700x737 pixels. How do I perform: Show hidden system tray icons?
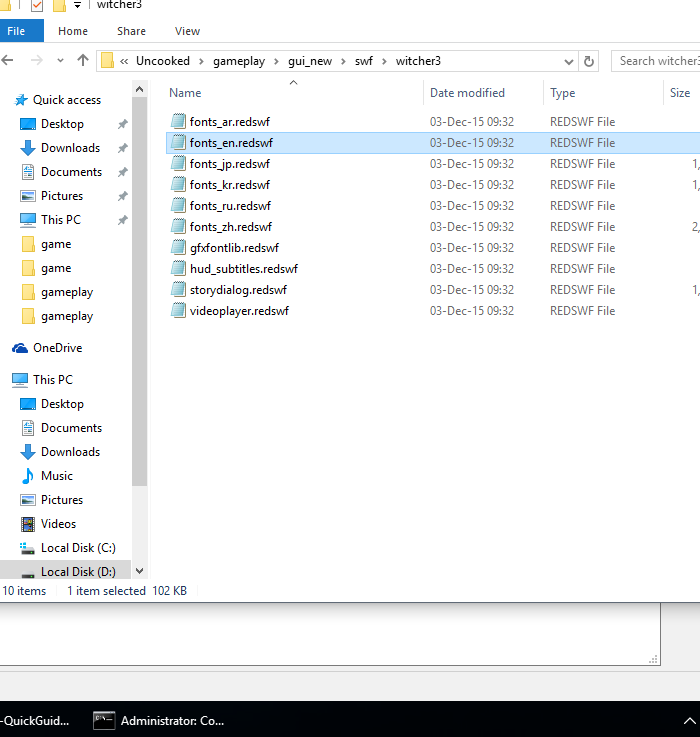(x=689, y=721)
